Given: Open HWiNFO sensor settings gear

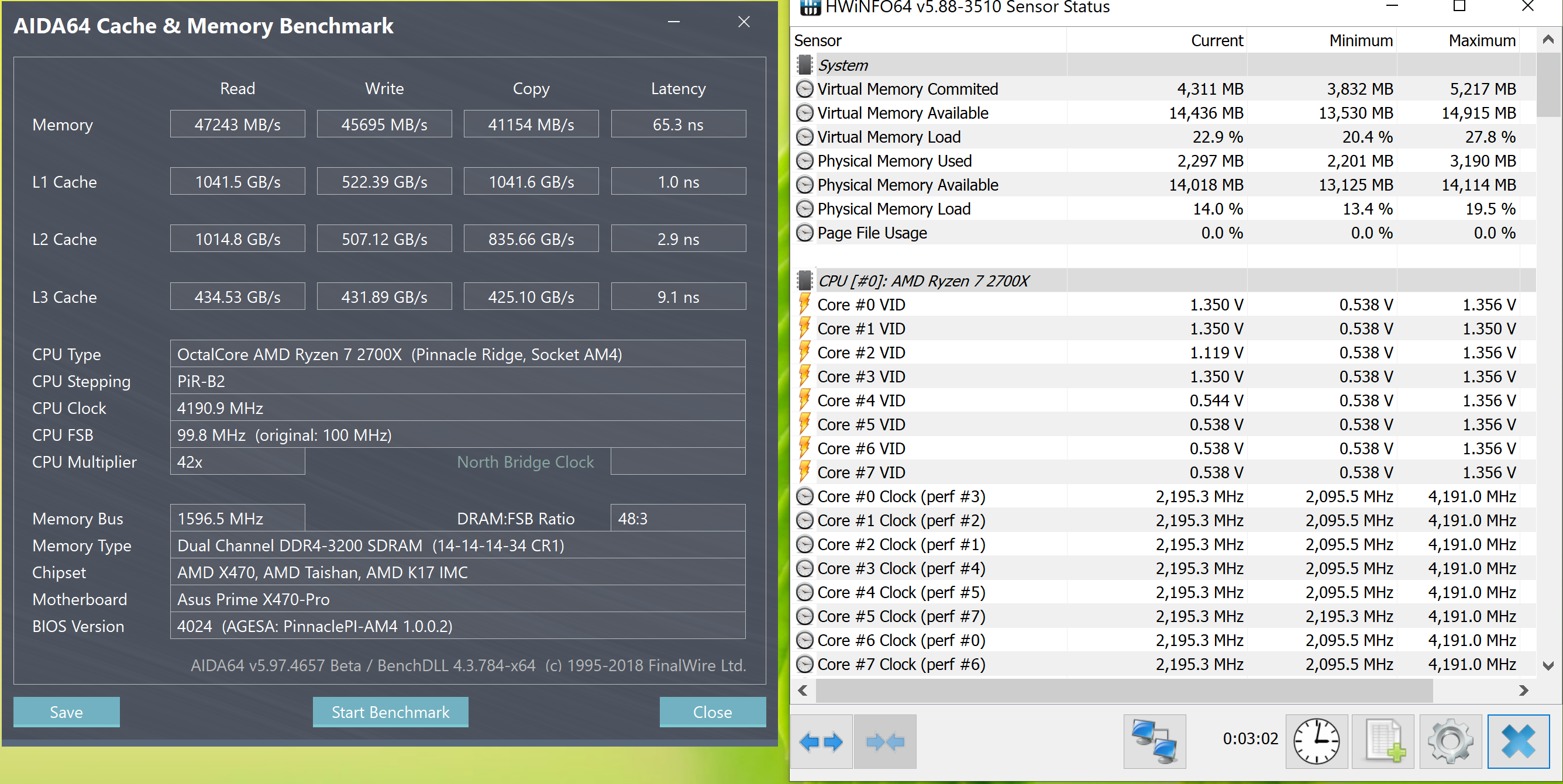Looking at the screenshot, I should click(1451, 741).
